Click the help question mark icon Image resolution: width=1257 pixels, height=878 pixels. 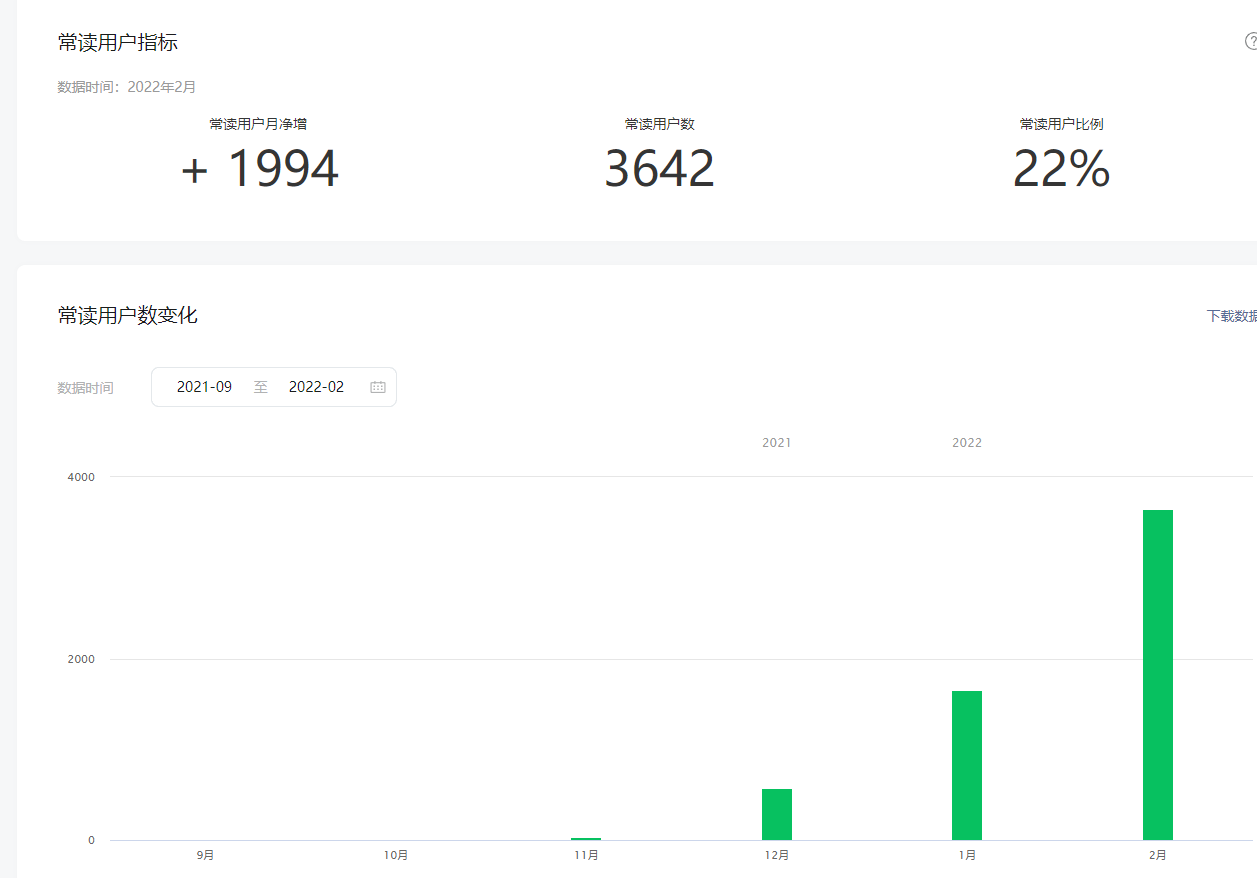[1250, 42]
